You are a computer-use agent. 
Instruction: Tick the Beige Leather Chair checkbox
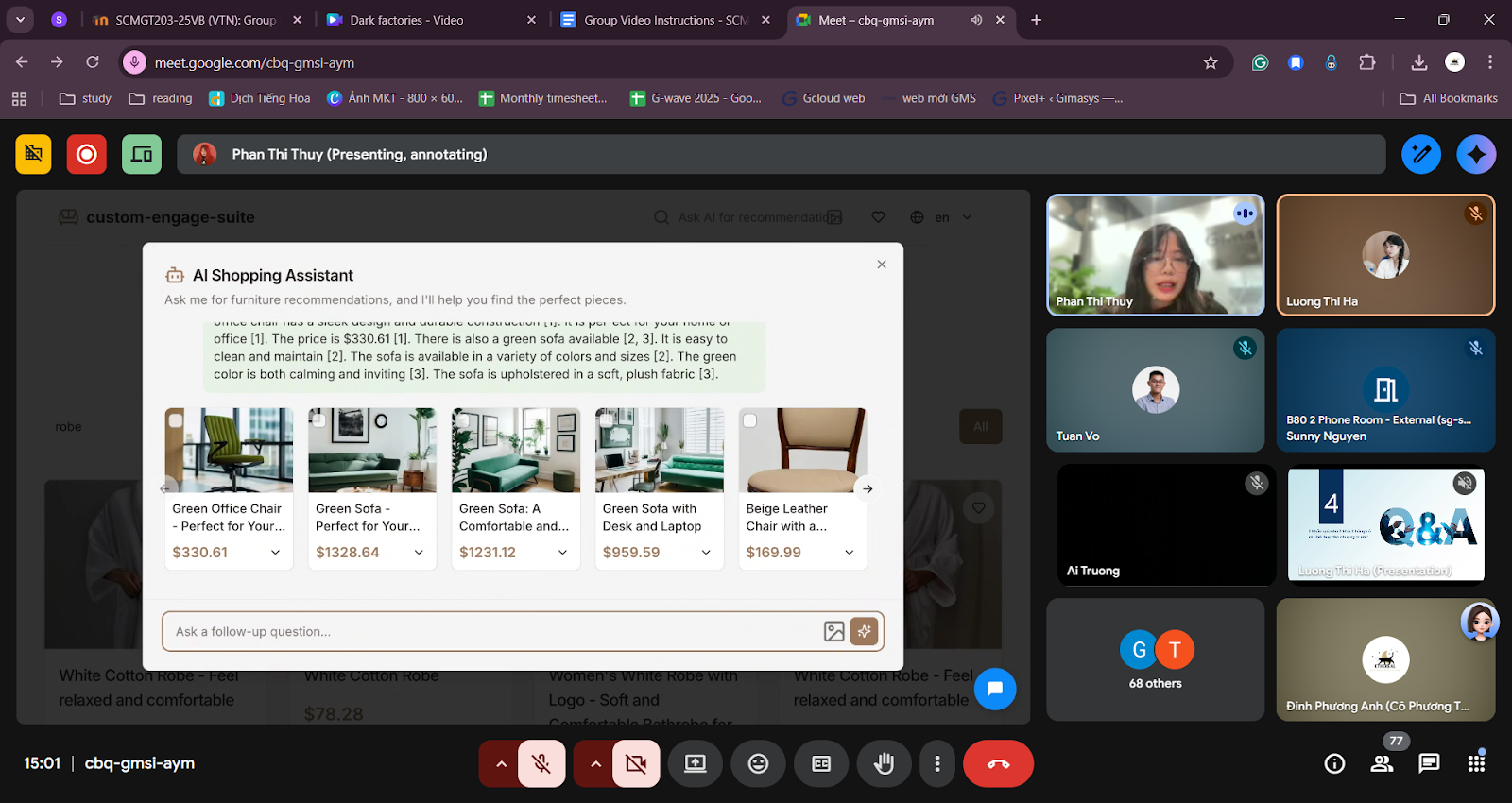[x=750, y=420]
